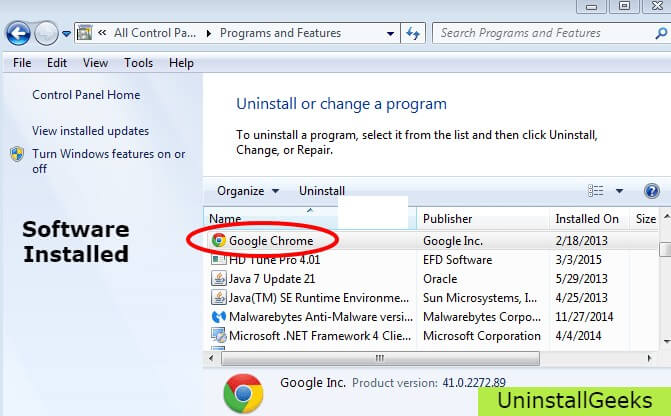Sort list by Publisher column header
The width and height of the screenshot is (671, 416).
483,219
